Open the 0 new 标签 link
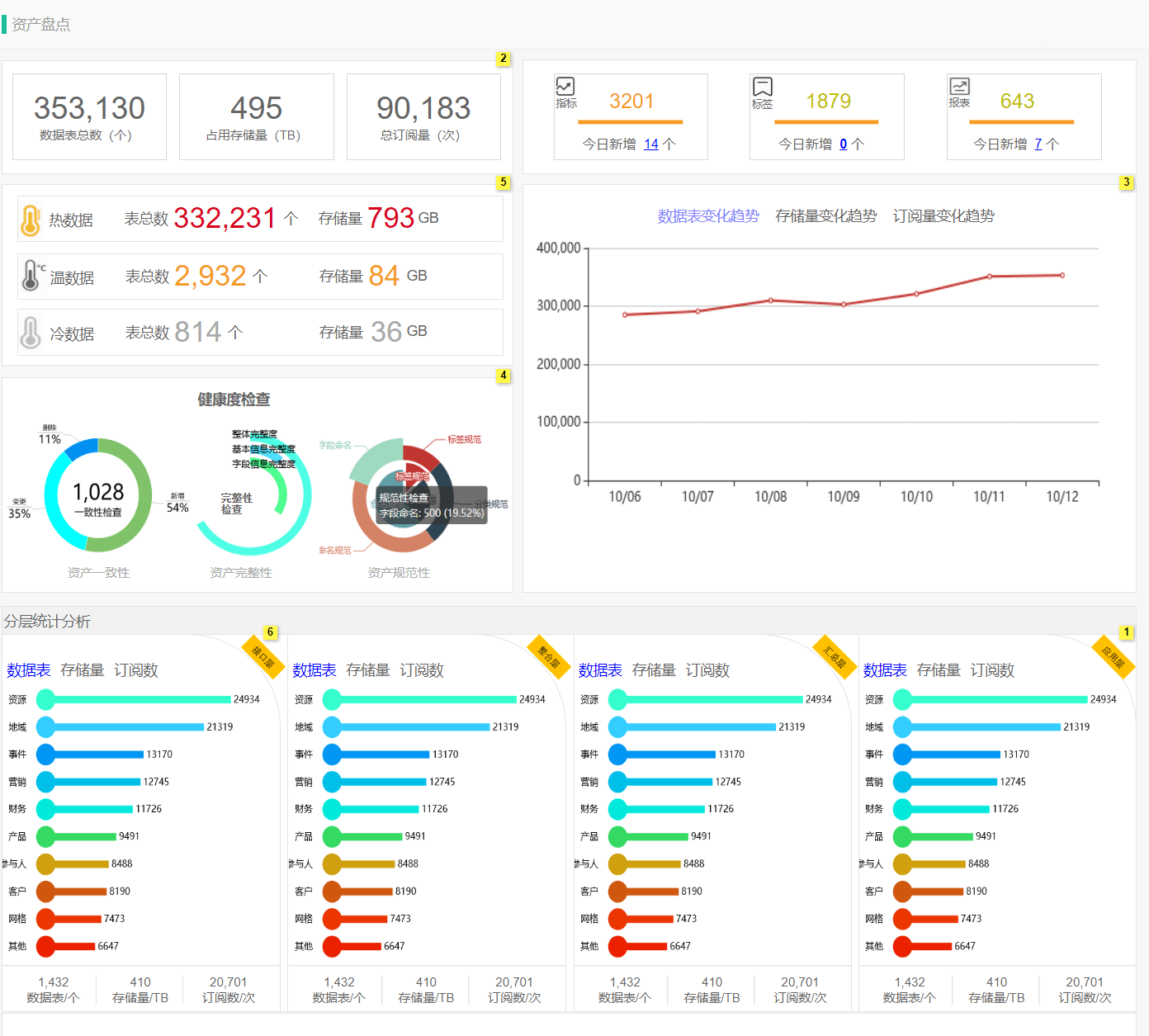 click(843, 144)
